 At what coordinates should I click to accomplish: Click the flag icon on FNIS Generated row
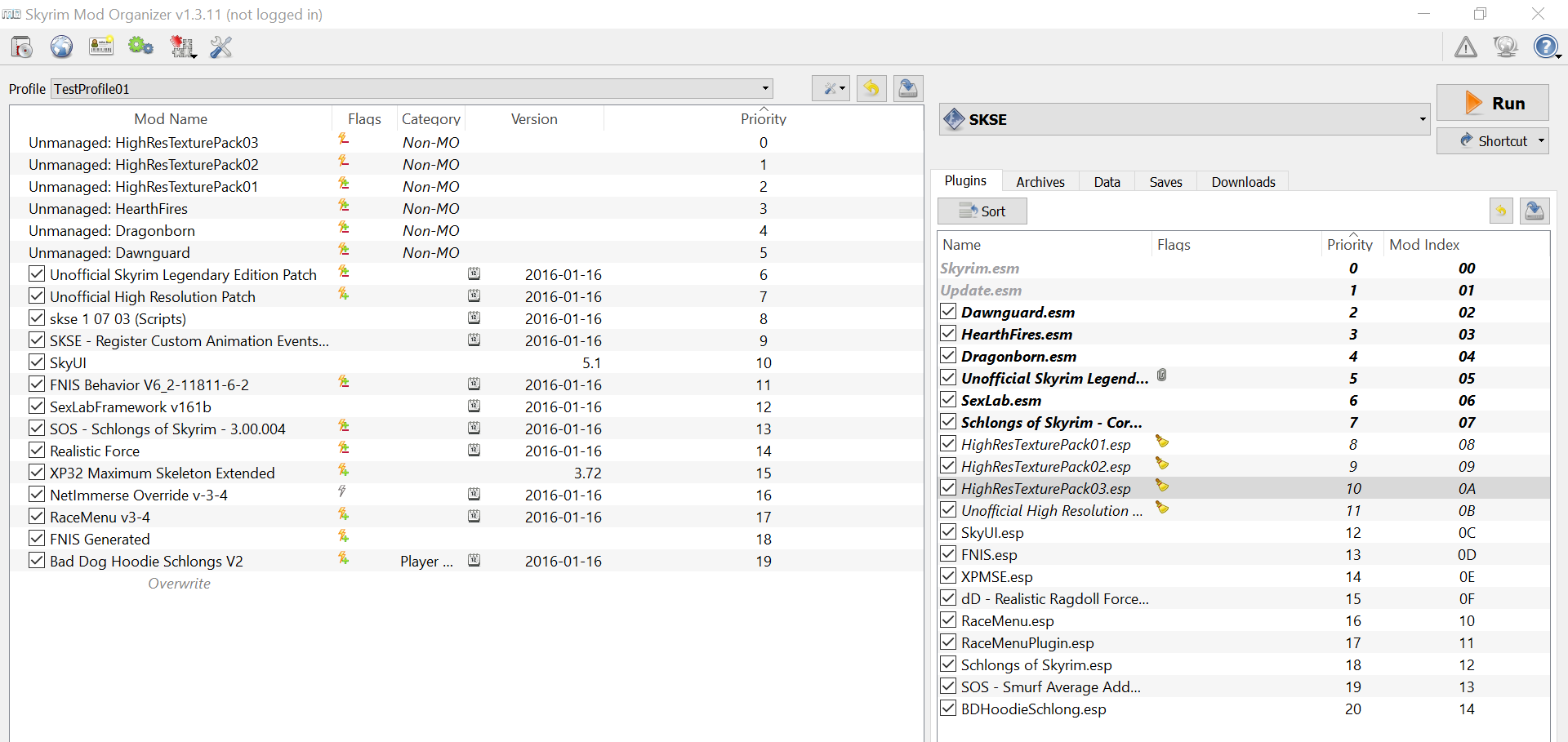[344, 536]
